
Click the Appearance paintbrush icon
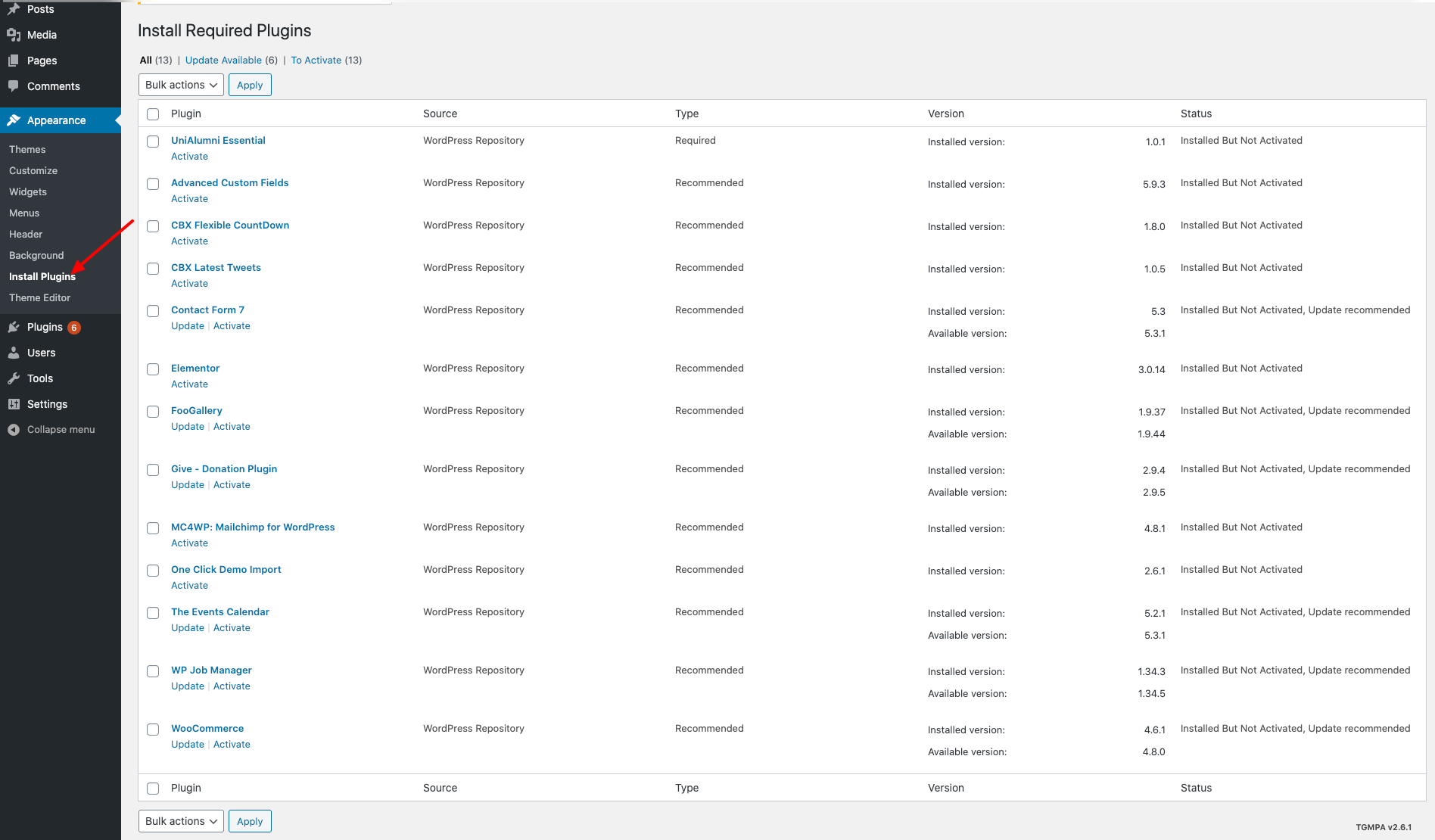14,120
